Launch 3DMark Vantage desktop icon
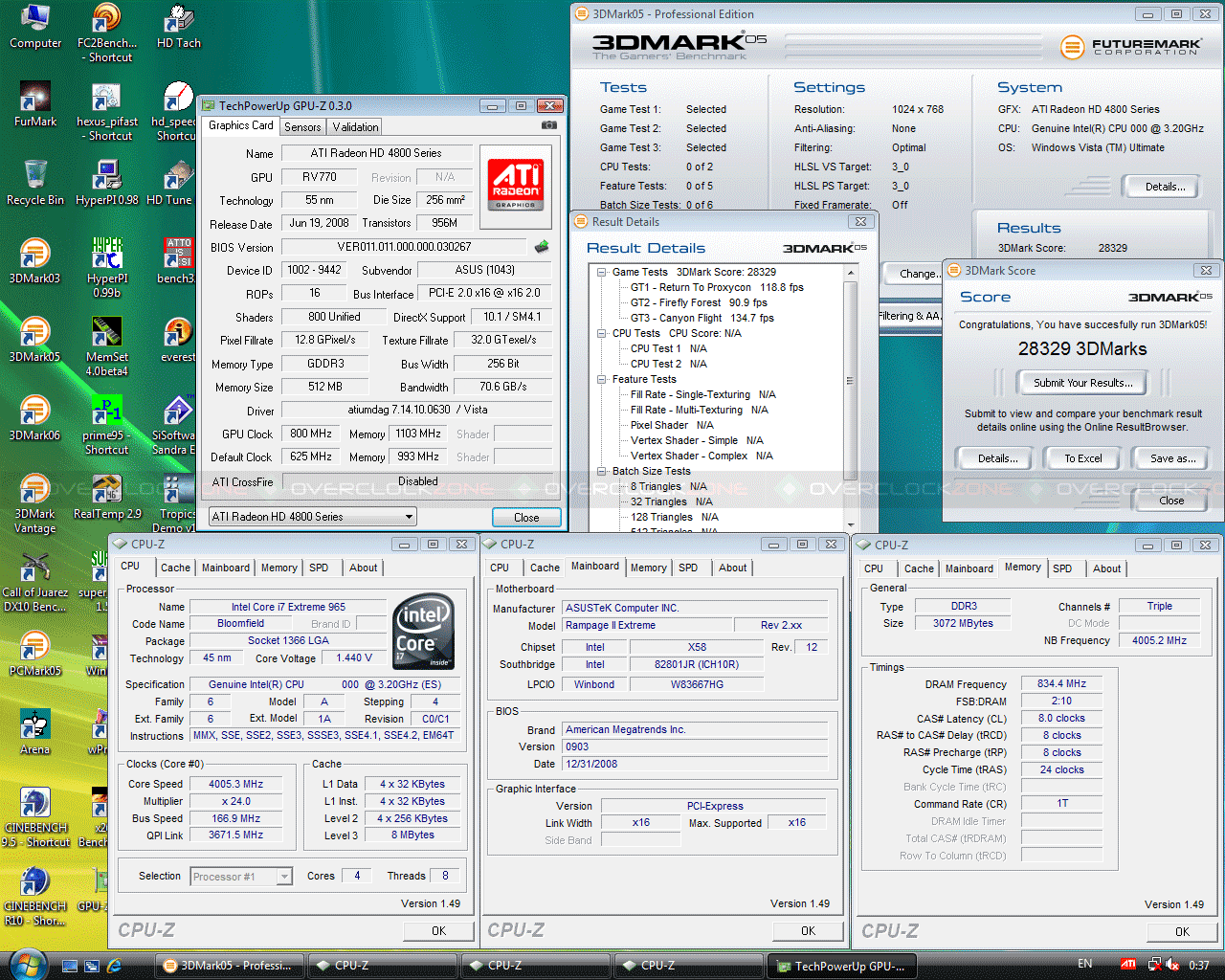This screenshot has height=980, width=1225. tap(35, 504)
